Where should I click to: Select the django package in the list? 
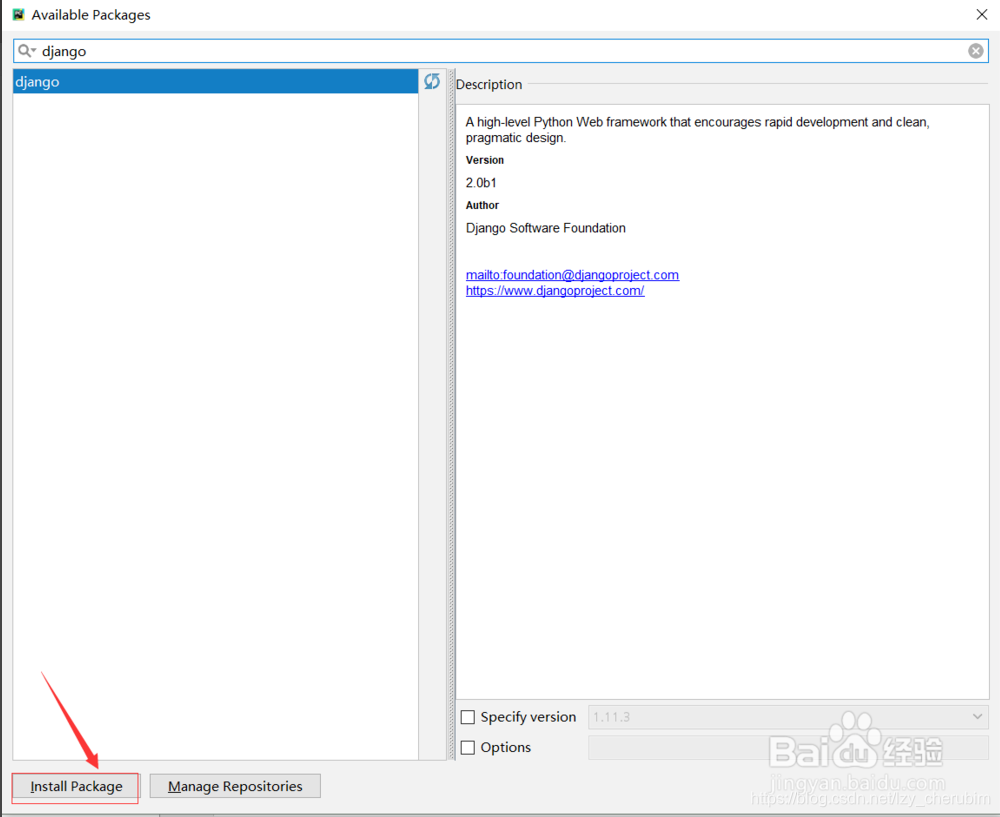tap(216, 82)
